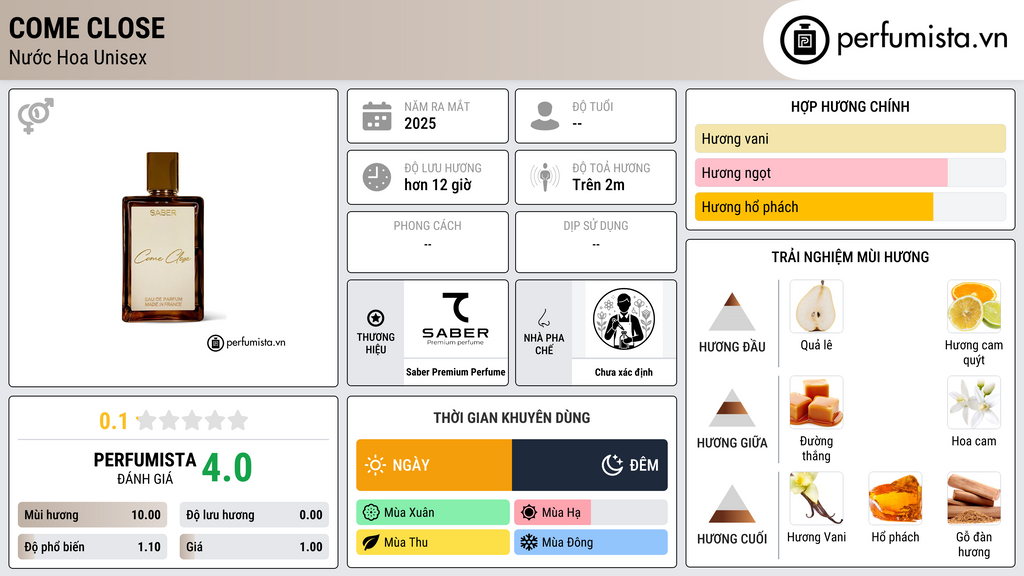Click the Hợp hương chính heading
Screen dimensions: 1024x576
[x=850, y=106]
